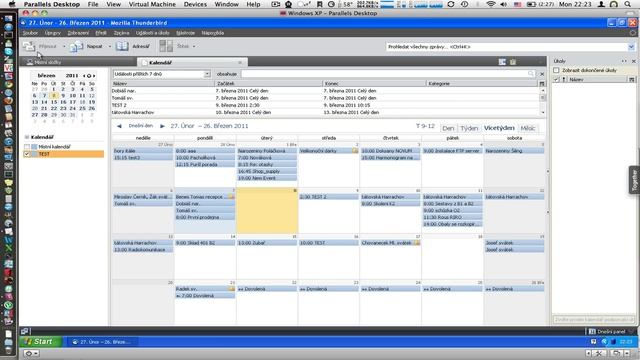This screenshot has height=360, width=640.
Task: Click the priority column icon in Úkoly header
Action: pos(564,80)
